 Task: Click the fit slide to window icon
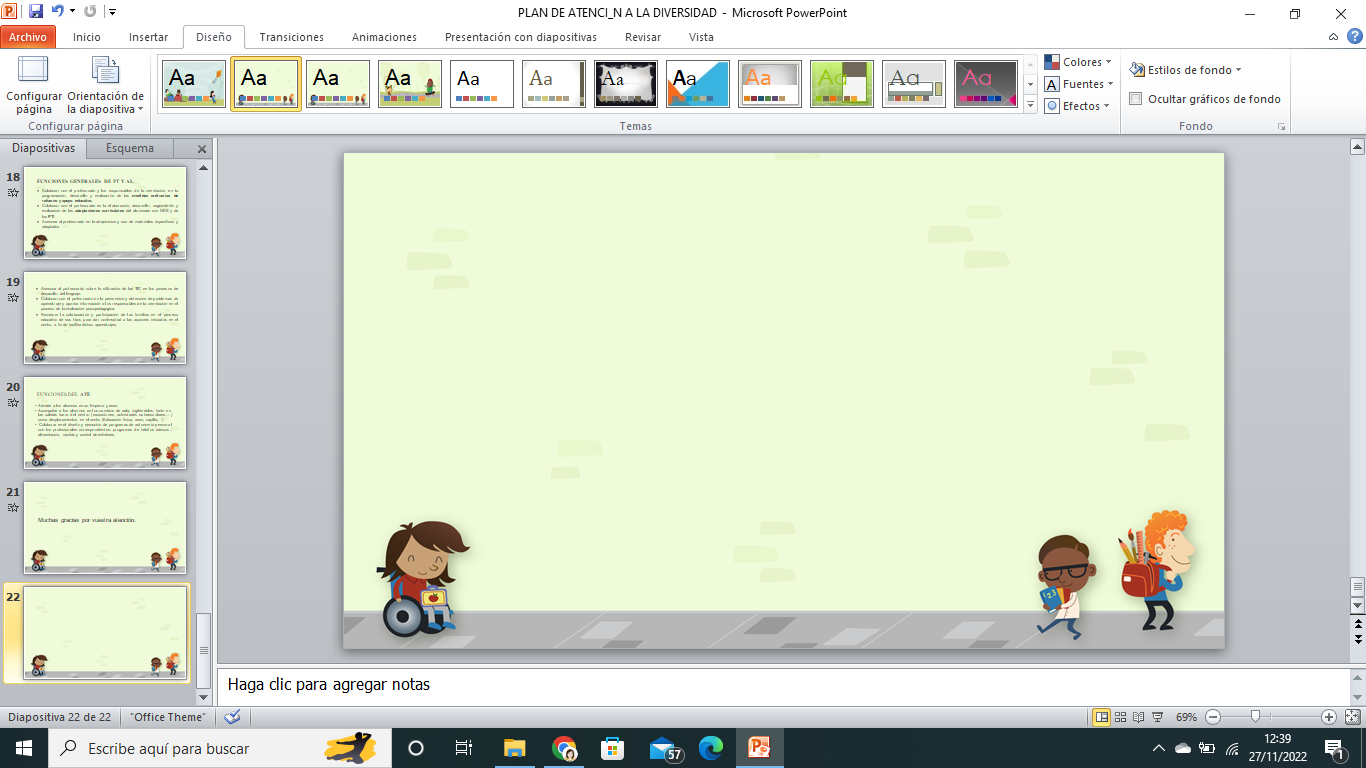[x=1352, y=717]
